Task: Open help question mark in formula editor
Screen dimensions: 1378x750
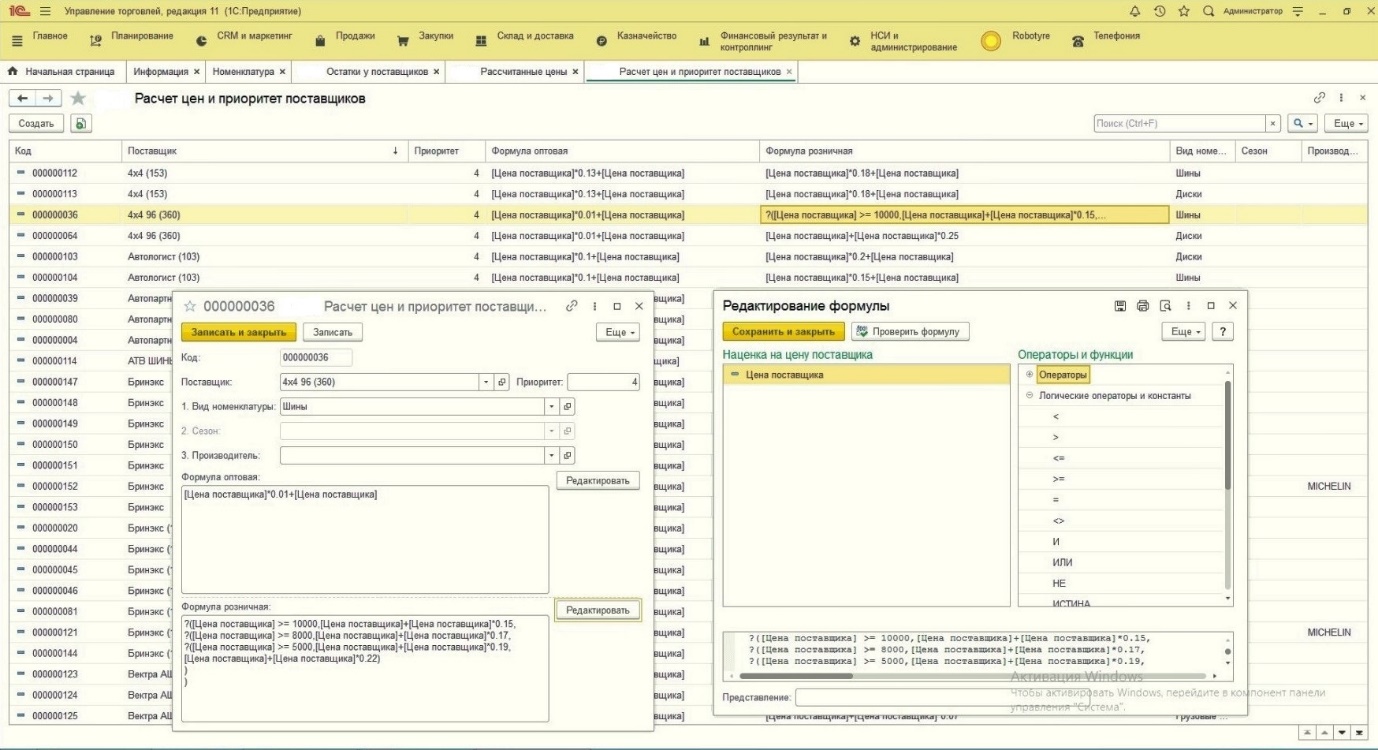Action: tap(1225, 331)
